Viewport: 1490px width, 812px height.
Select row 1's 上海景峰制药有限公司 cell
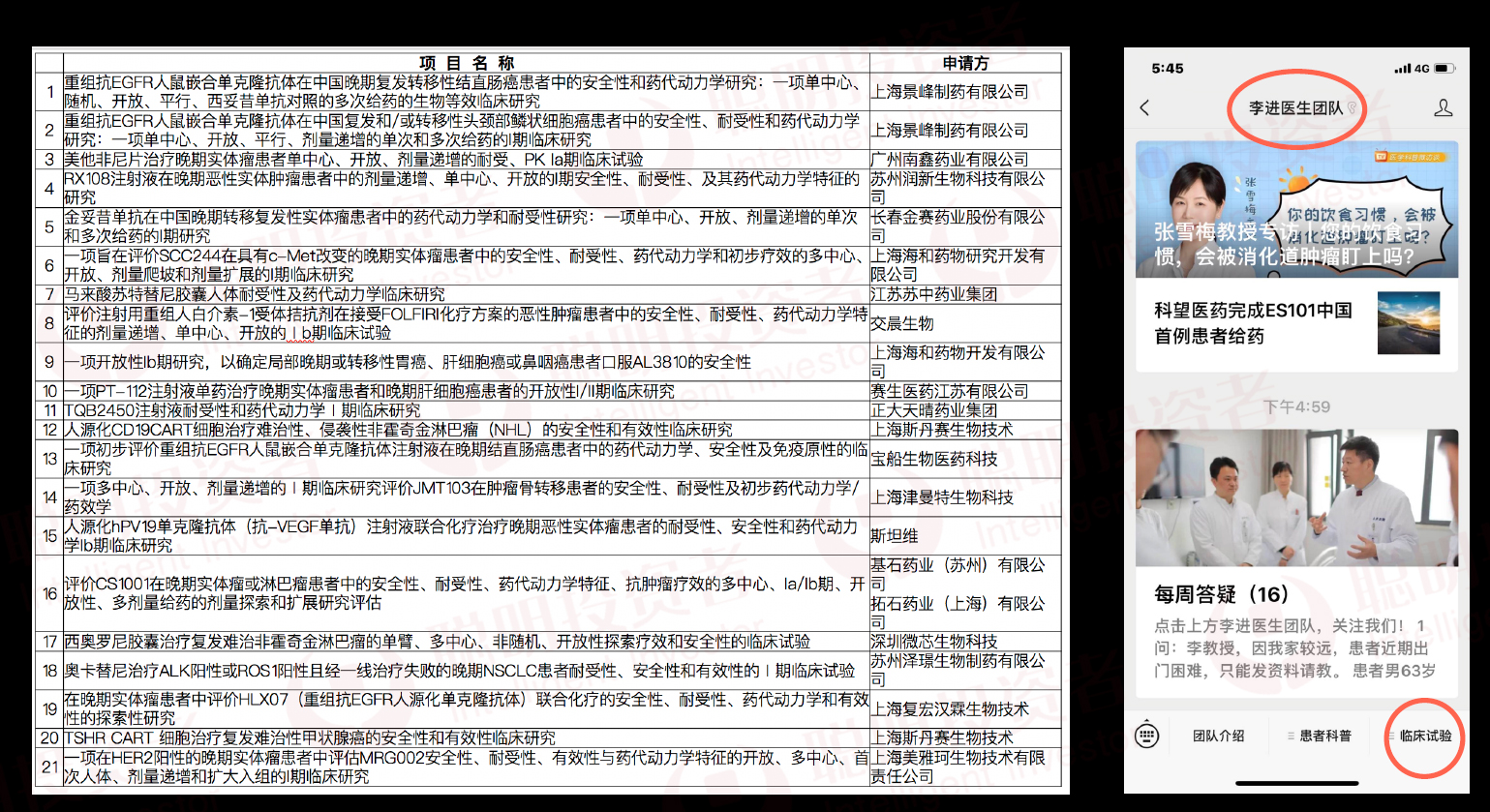pos(965,91)
